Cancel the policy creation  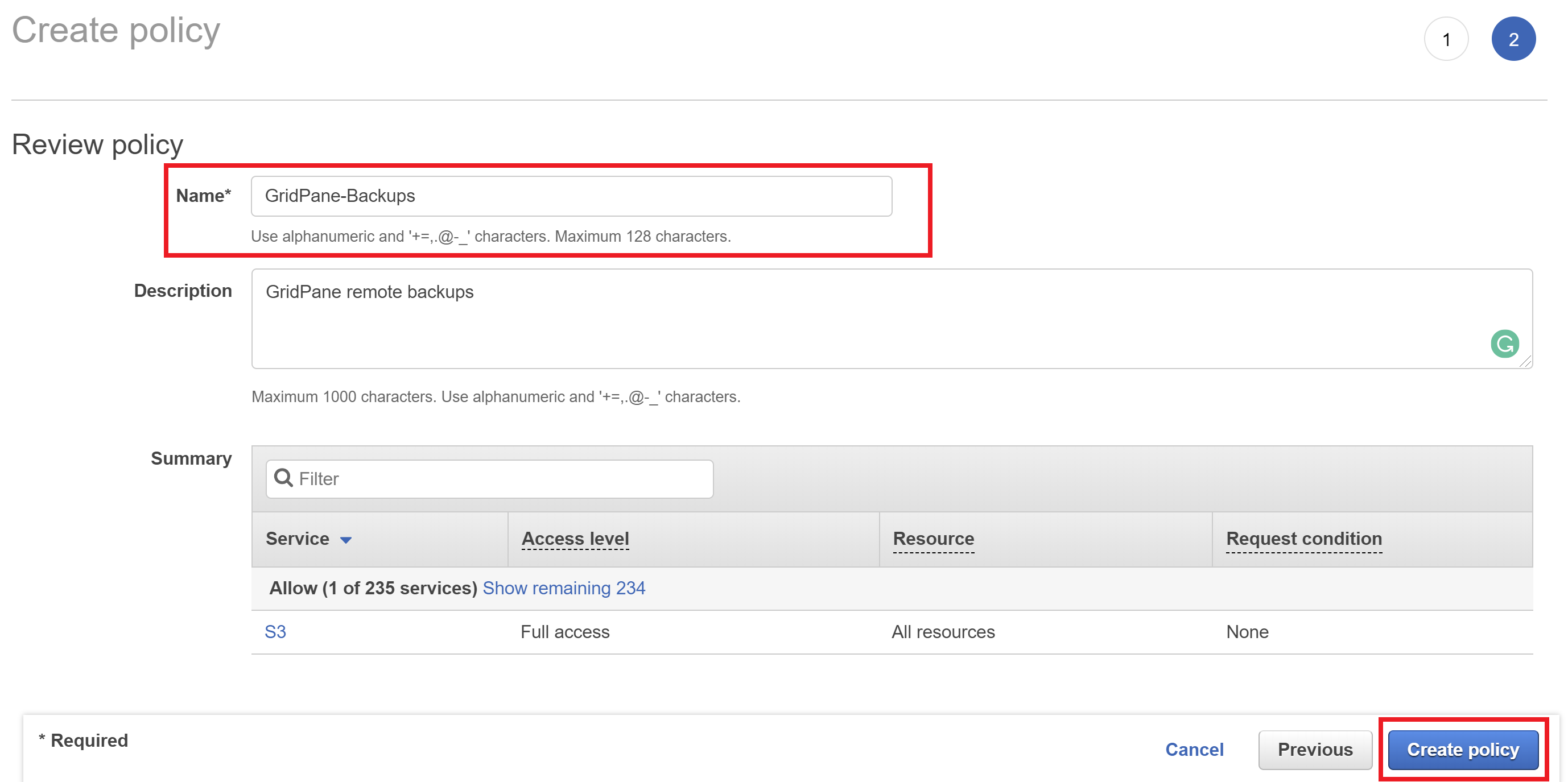click(x=1194, y=749)
